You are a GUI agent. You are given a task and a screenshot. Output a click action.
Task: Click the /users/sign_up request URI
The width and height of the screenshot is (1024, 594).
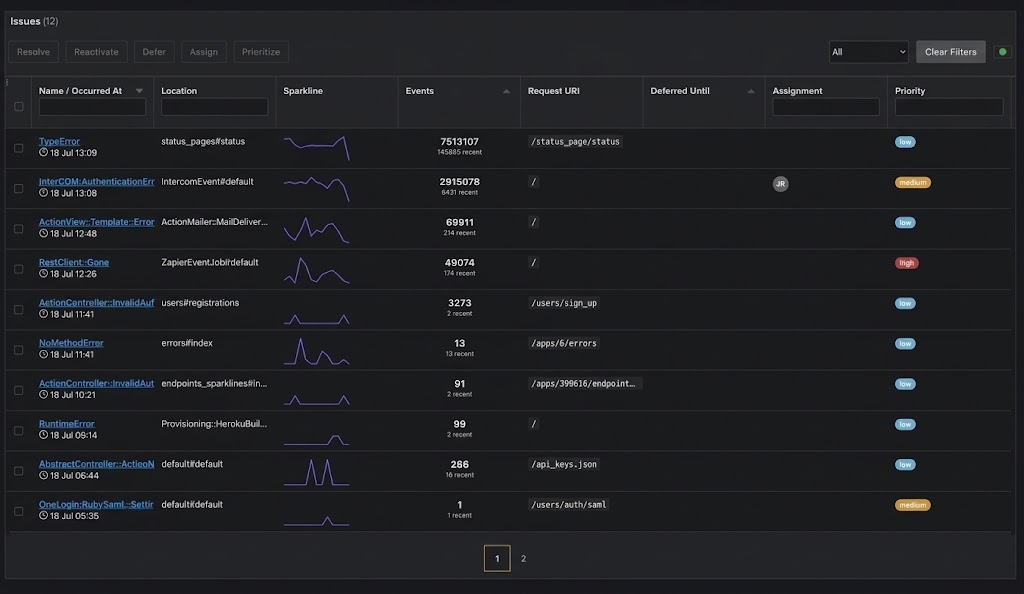point(564,303)
